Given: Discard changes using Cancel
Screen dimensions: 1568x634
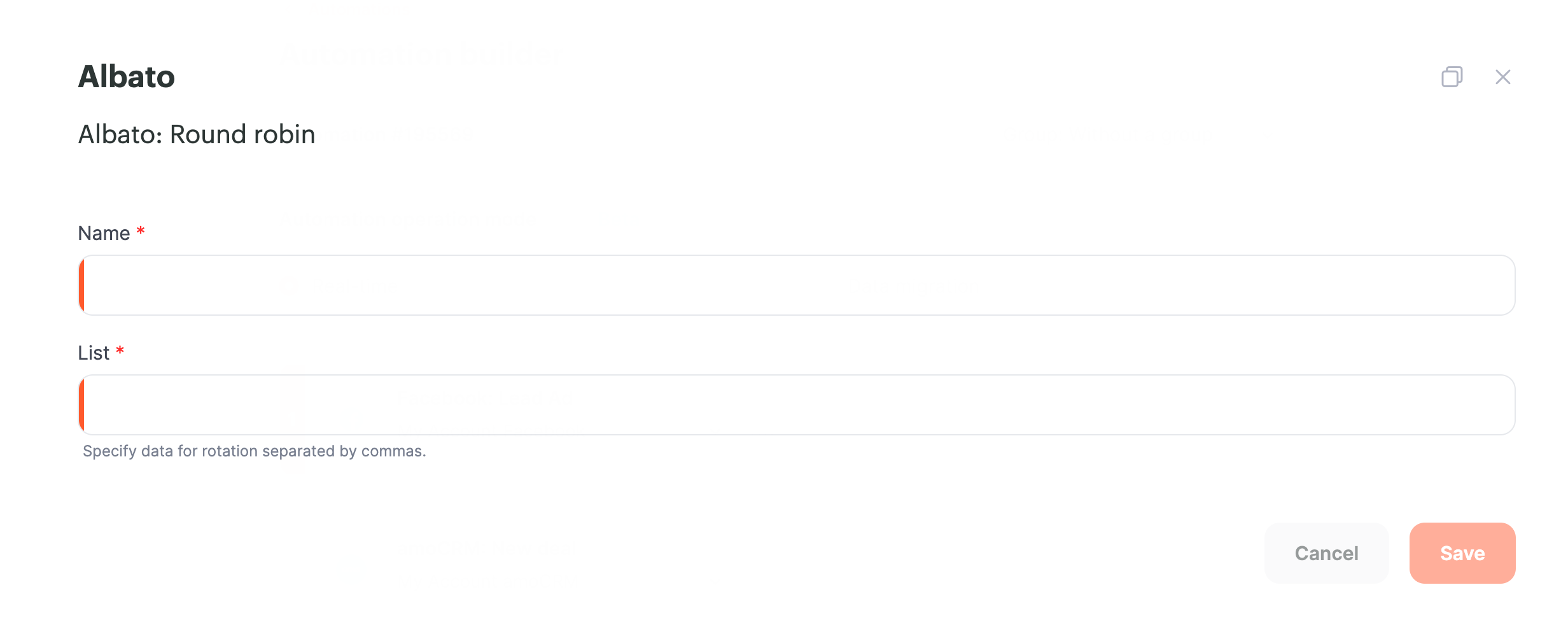Looking at the screenshot, I should [1327, 553].
